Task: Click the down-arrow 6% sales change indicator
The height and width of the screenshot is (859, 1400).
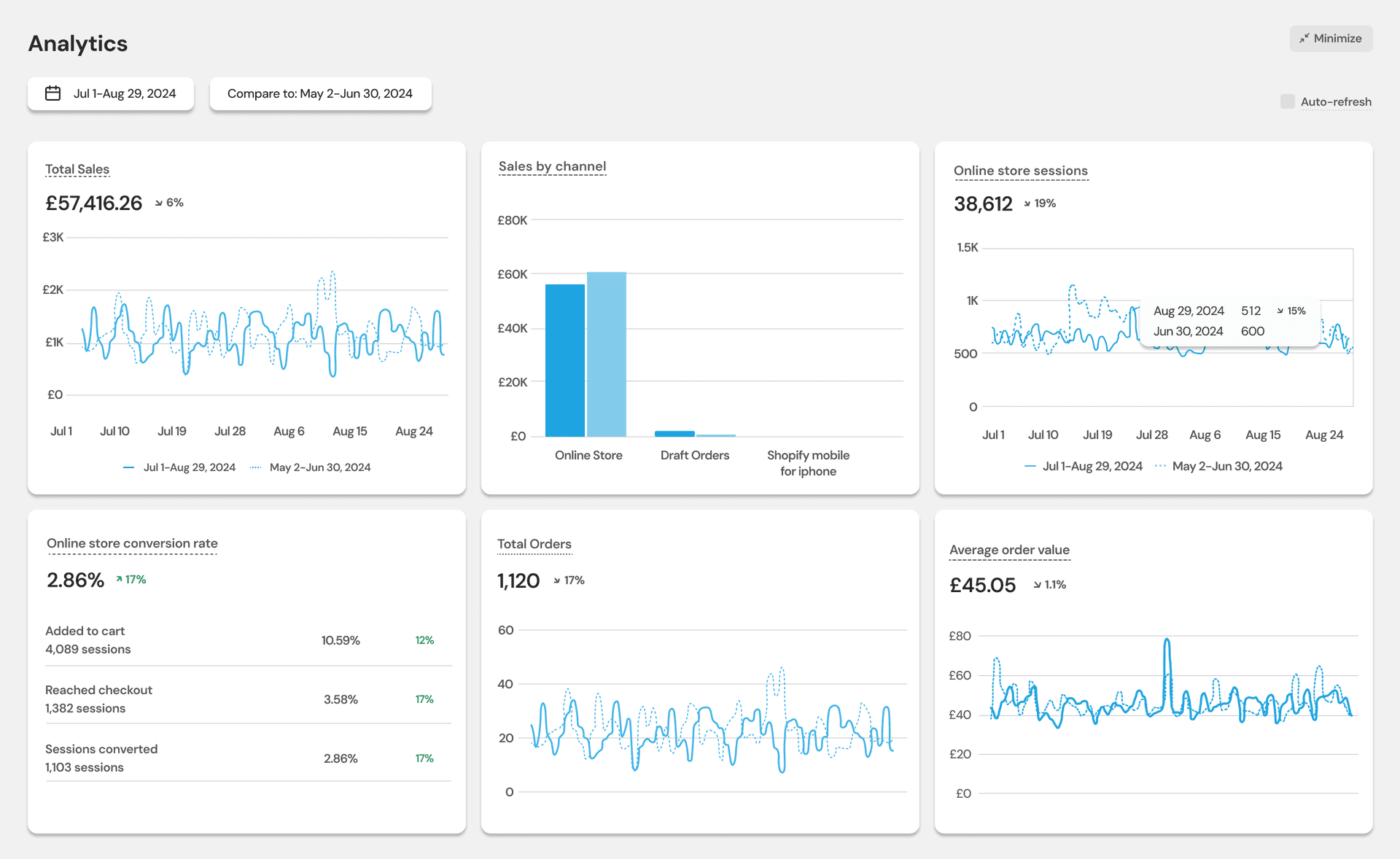Action: (x=169, y=203)
